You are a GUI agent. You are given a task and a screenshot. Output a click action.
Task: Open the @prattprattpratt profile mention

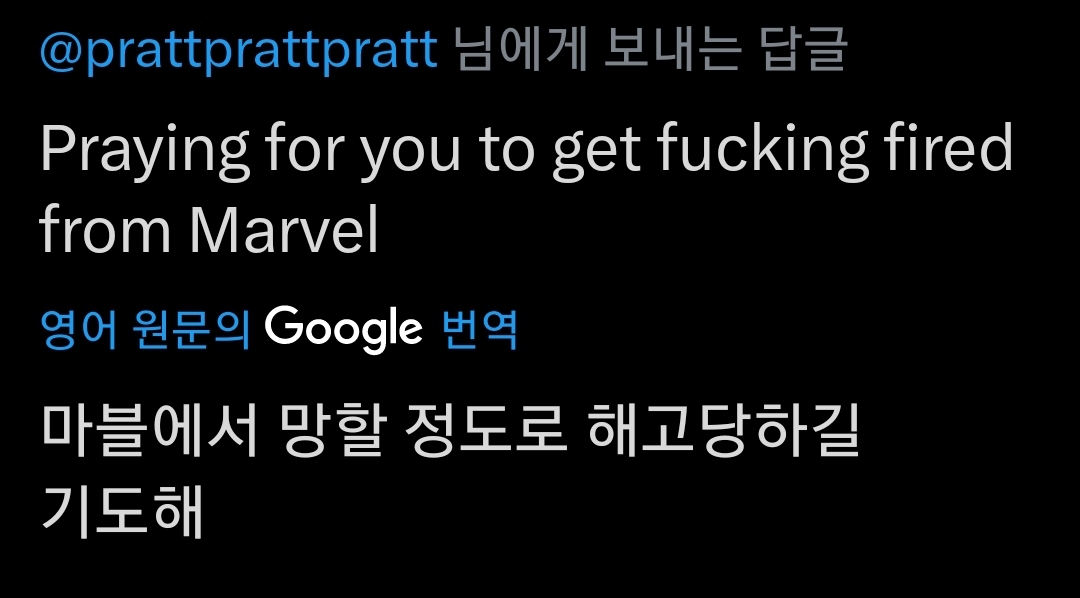[238, 50]
